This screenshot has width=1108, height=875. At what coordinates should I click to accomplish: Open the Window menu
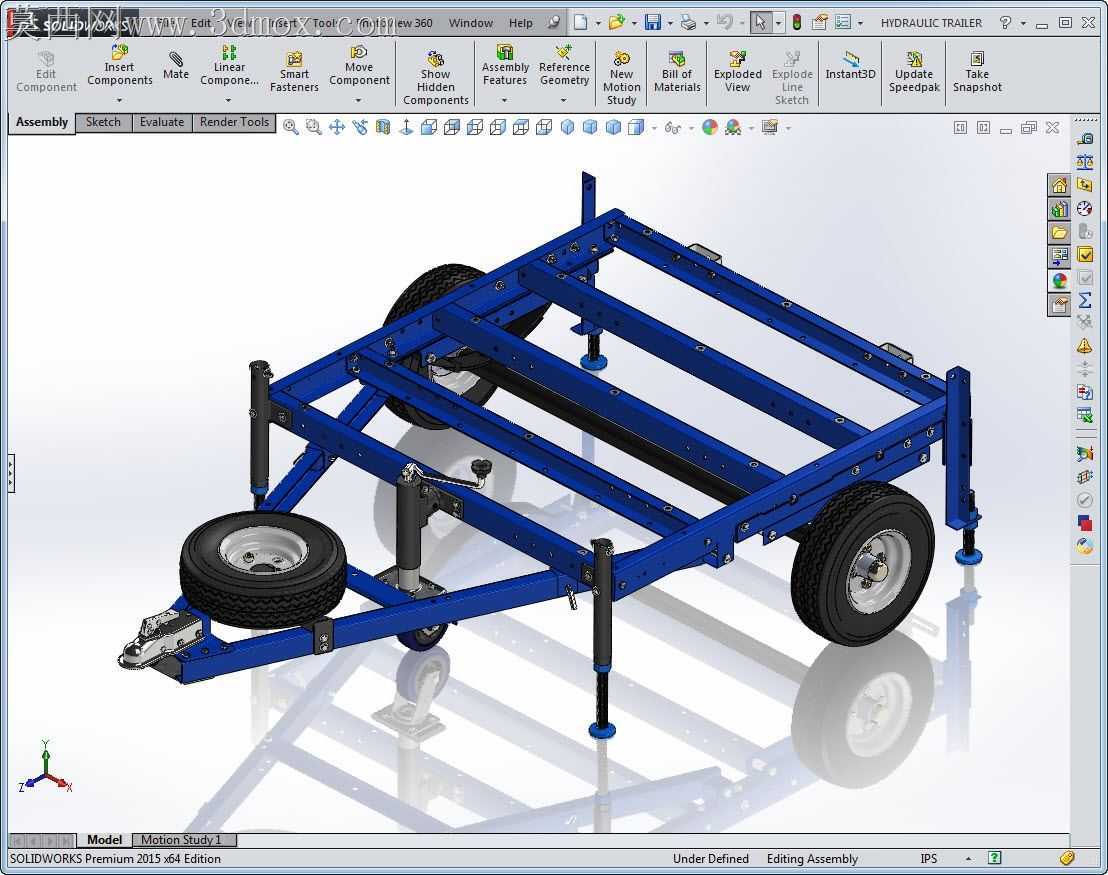pyautogui.click(x=471, y=23)
